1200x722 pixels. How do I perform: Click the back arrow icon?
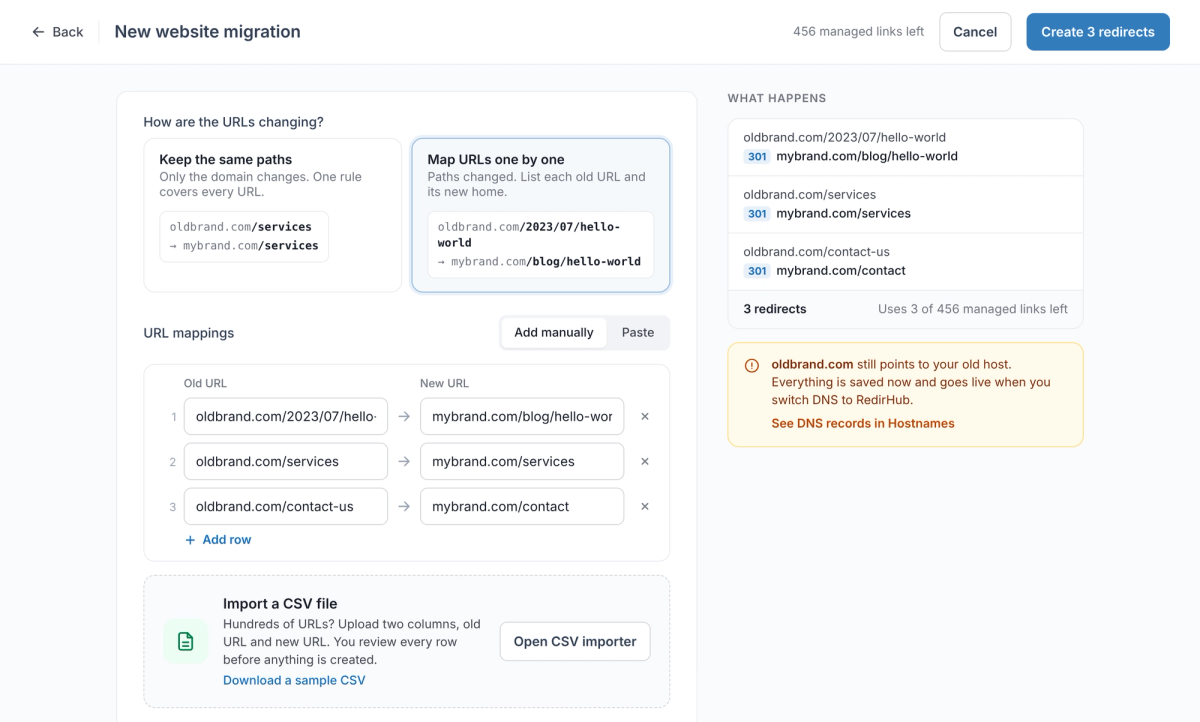(x=38, y=32)
